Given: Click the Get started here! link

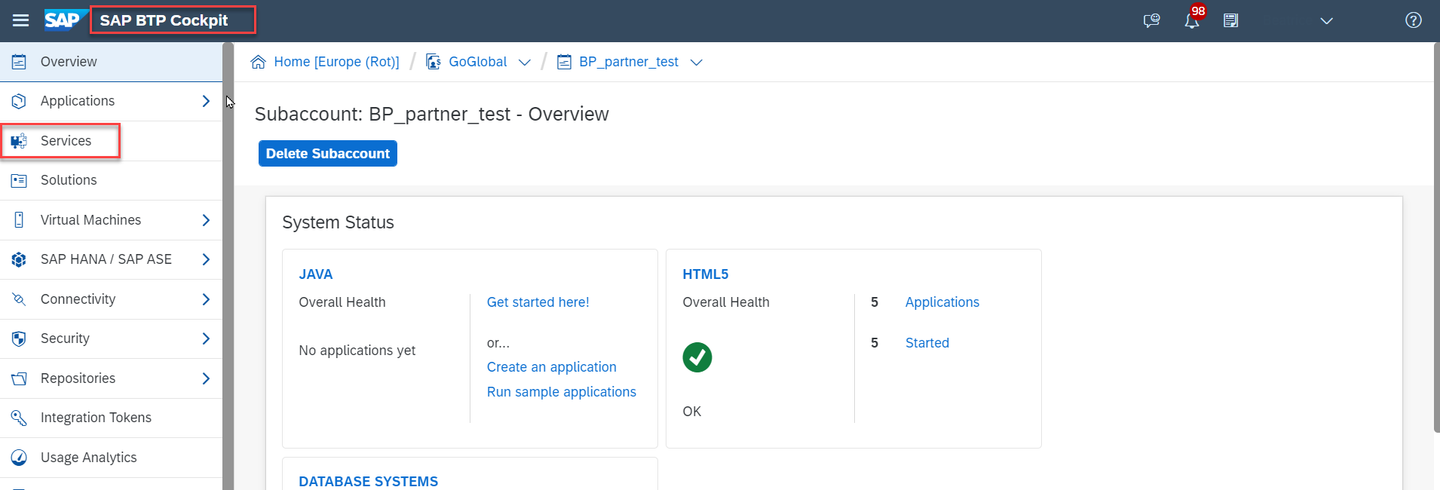Looking at the screenshot, I should (x=538, y=302).
